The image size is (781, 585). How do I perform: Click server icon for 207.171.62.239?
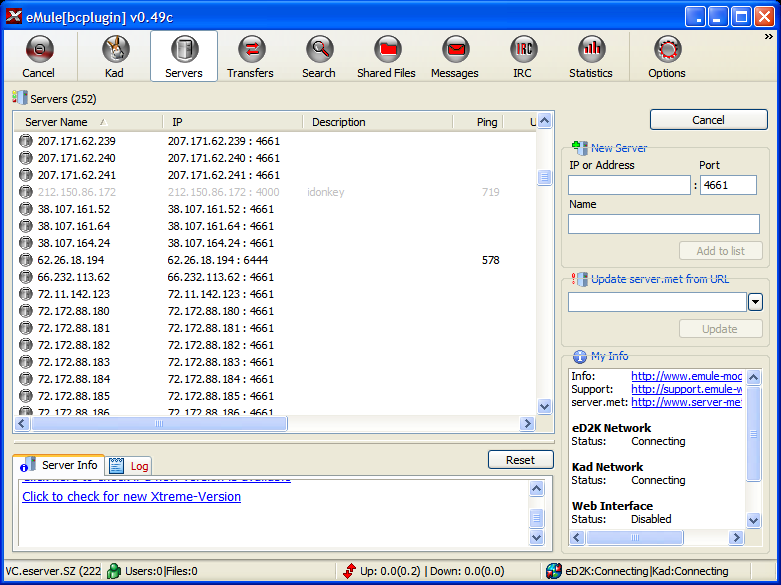[25, 141]
